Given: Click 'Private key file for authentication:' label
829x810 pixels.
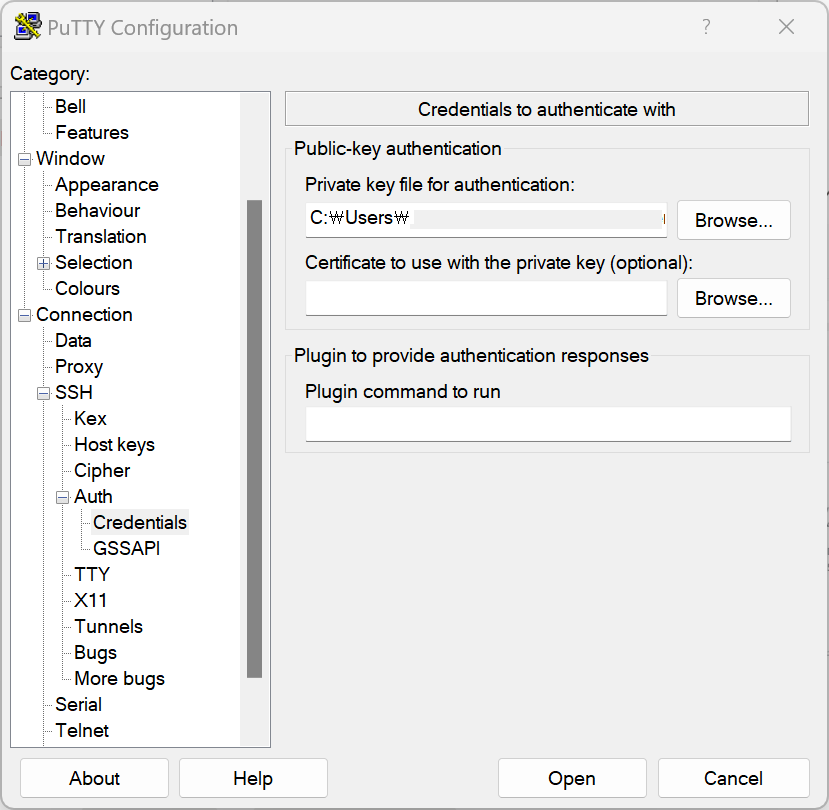Looking at the screenshot, I should (x=440, y=185).
